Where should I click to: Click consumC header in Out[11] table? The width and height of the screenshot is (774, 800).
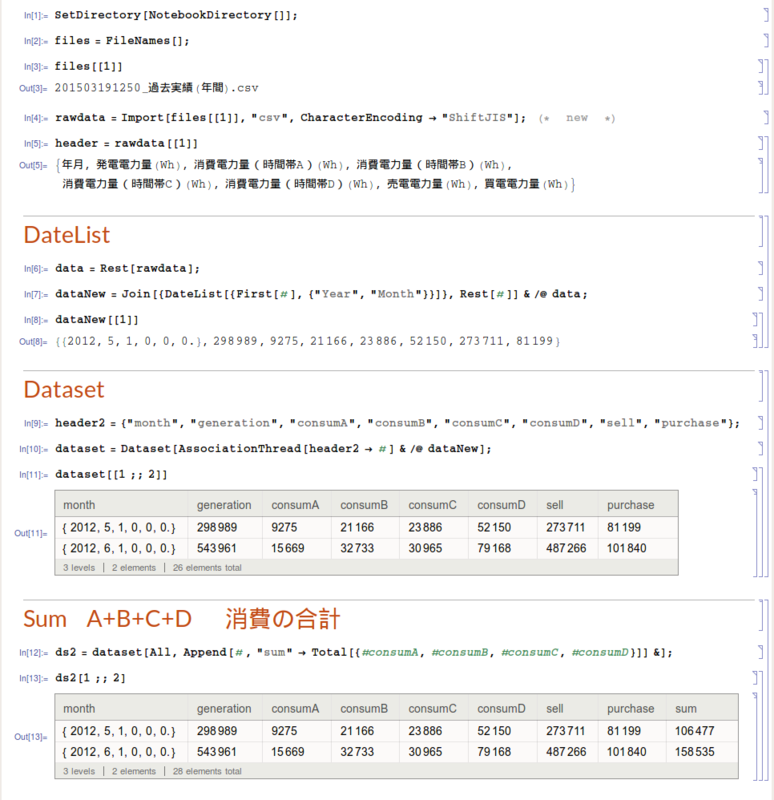(432, 505)
